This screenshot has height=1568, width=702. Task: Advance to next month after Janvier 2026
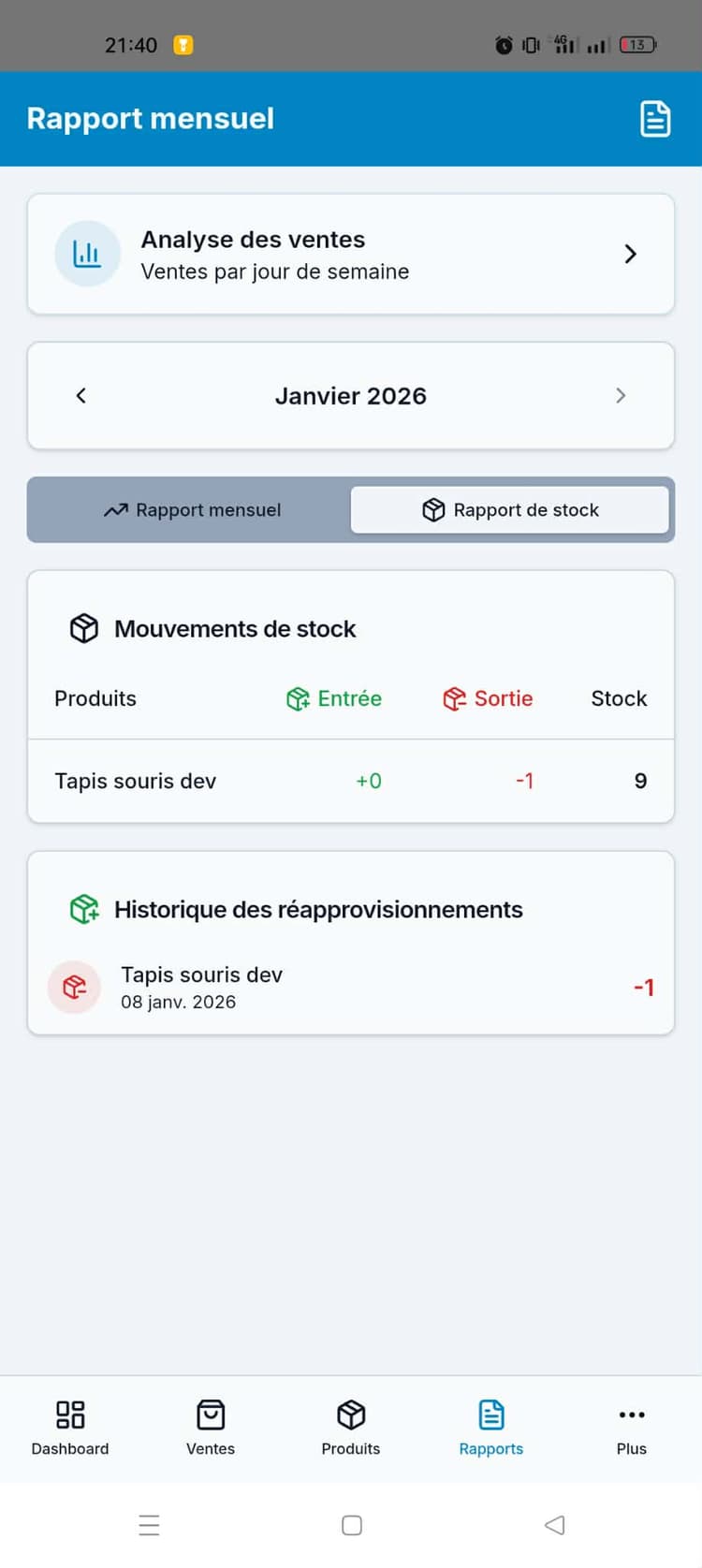(x=621, y=396)
